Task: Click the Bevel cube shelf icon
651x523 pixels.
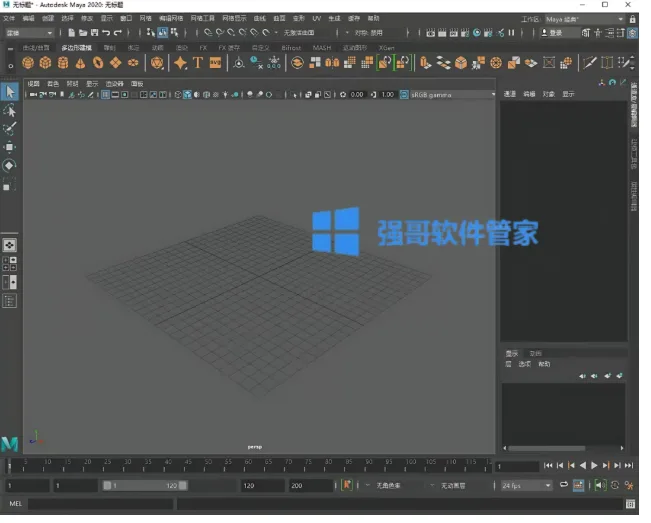Action: (461, 63)
